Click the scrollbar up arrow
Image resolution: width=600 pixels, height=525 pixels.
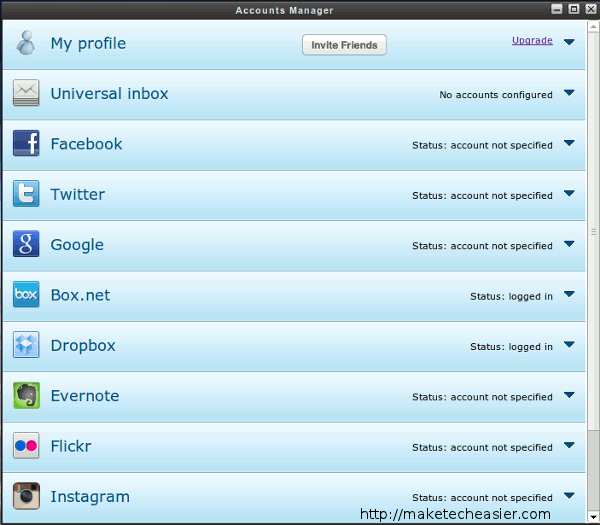click(593, 26)
